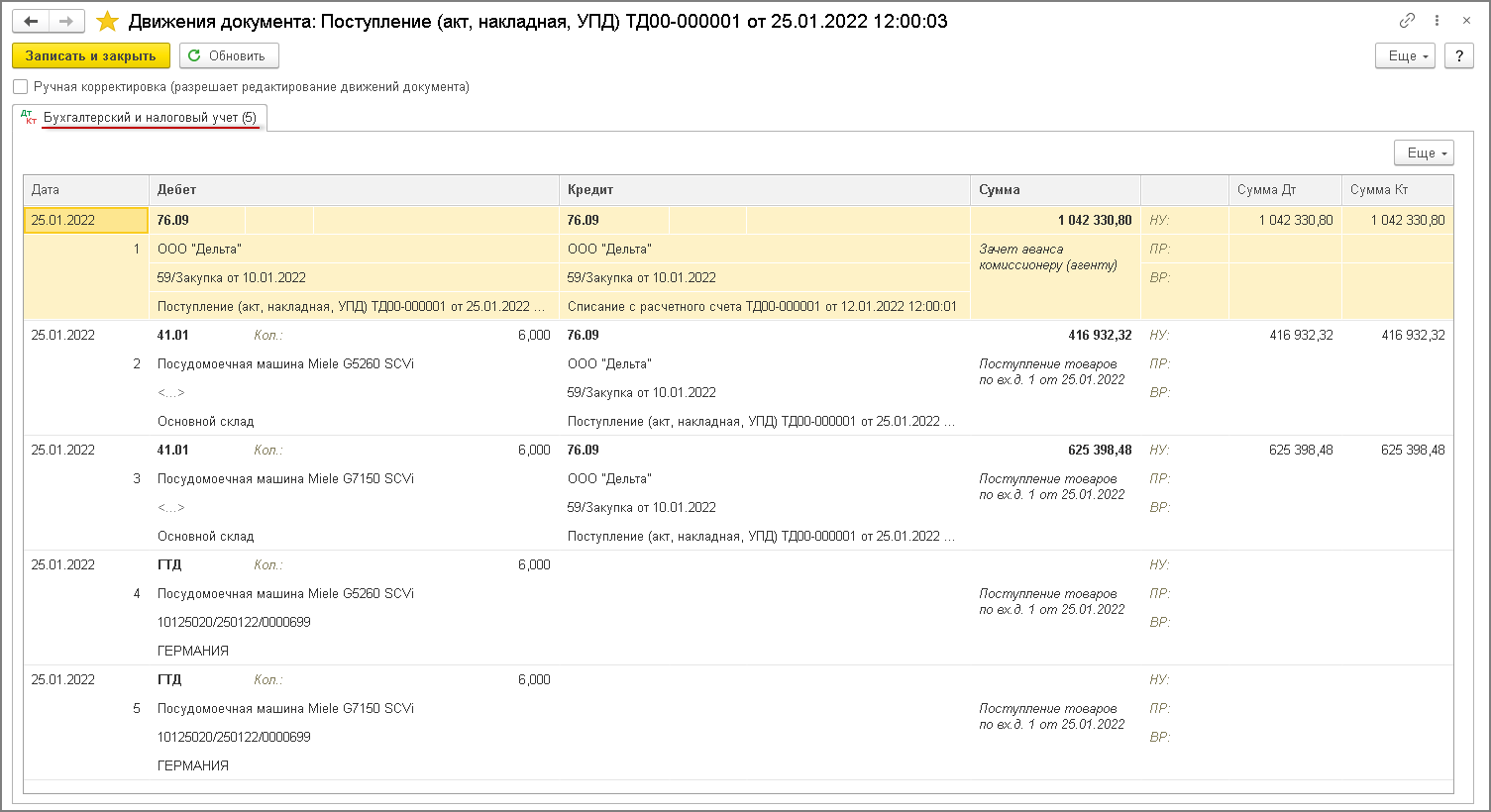Screen dimensions: 1491x812
Task: Go forward with the right arrow button
Action: click(x=66, y=21)
